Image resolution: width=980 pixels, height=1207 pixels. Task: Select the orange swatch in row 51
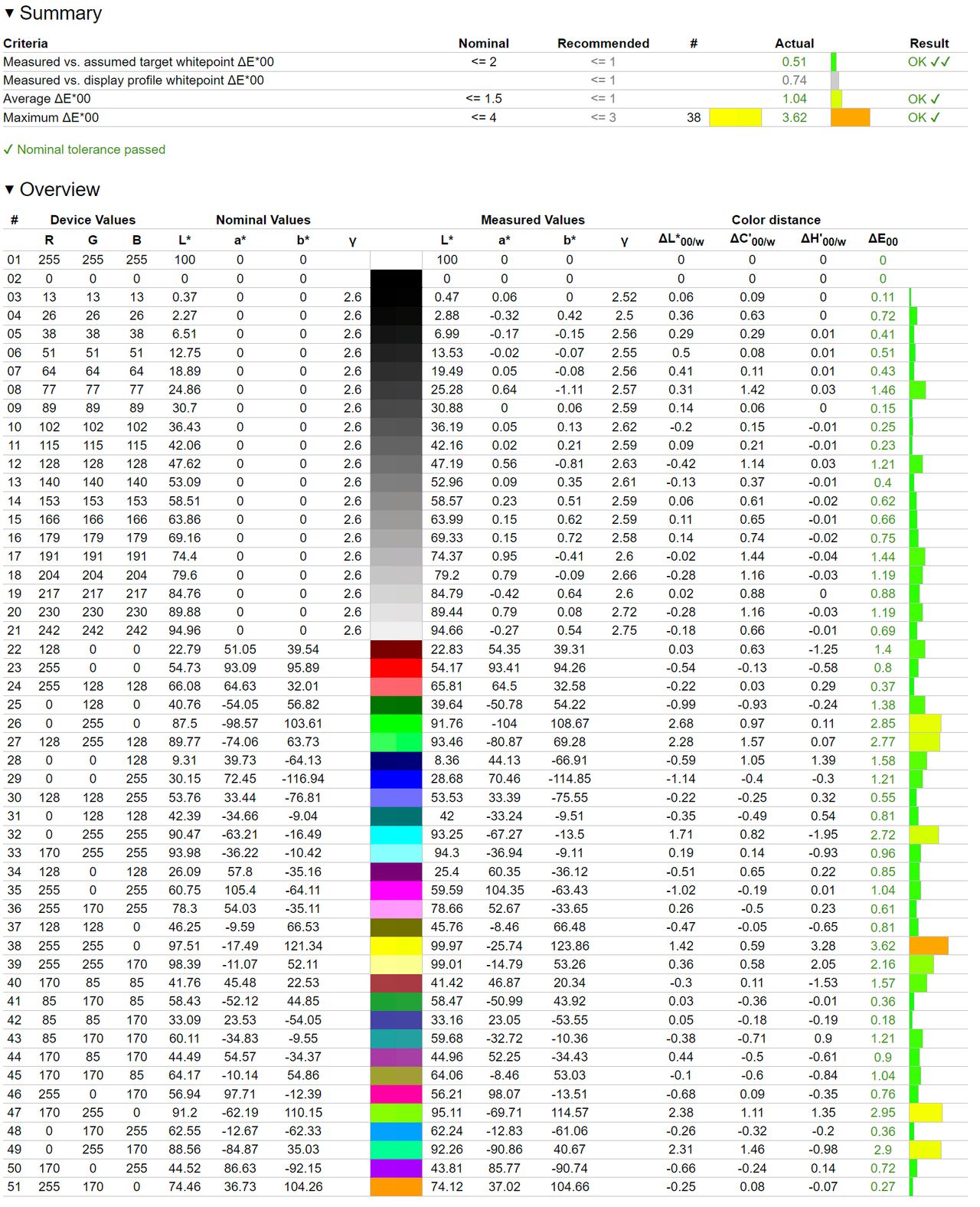(x=396, y=1186)
